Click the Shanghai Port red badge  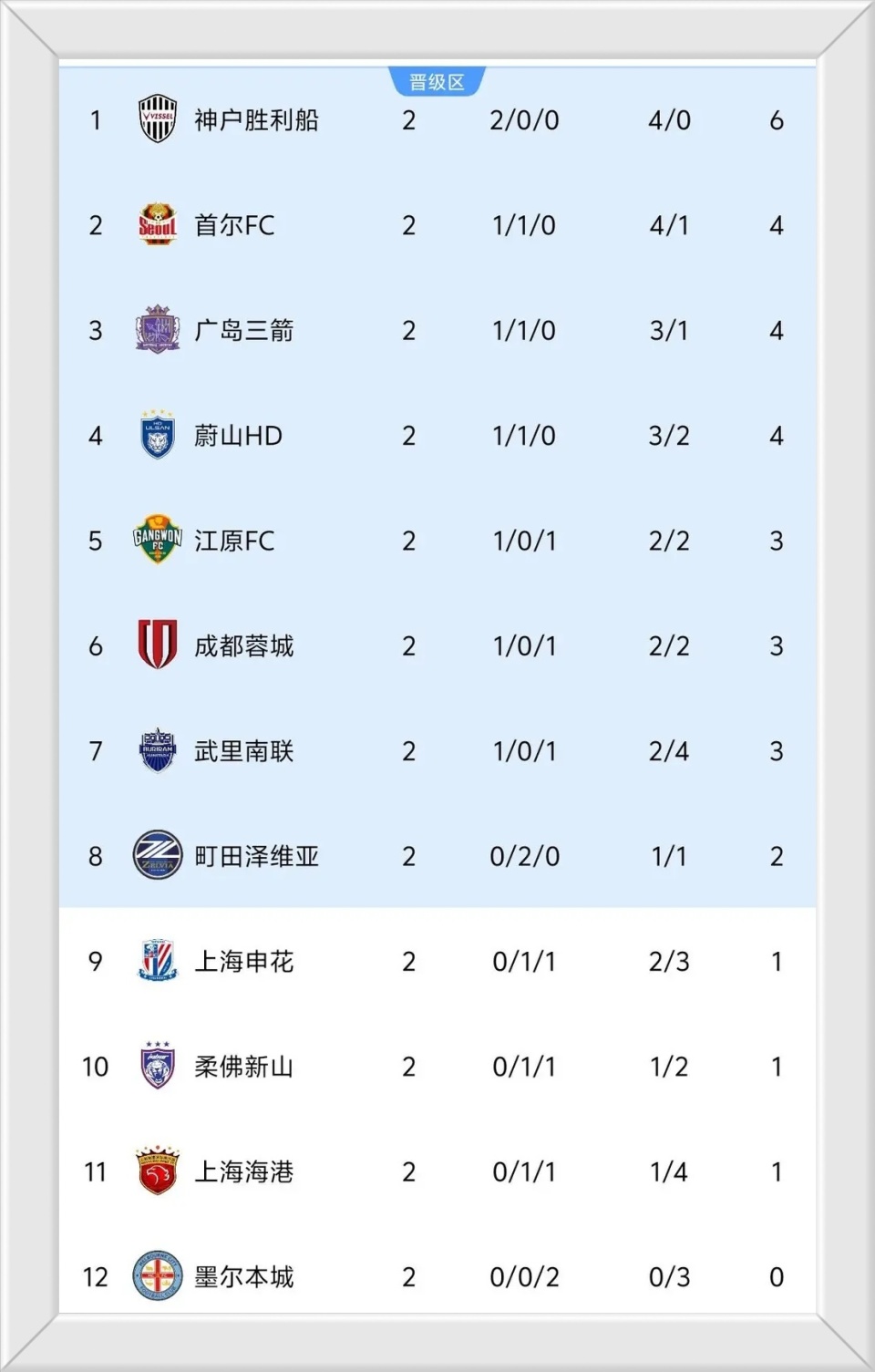[157, 1171]
